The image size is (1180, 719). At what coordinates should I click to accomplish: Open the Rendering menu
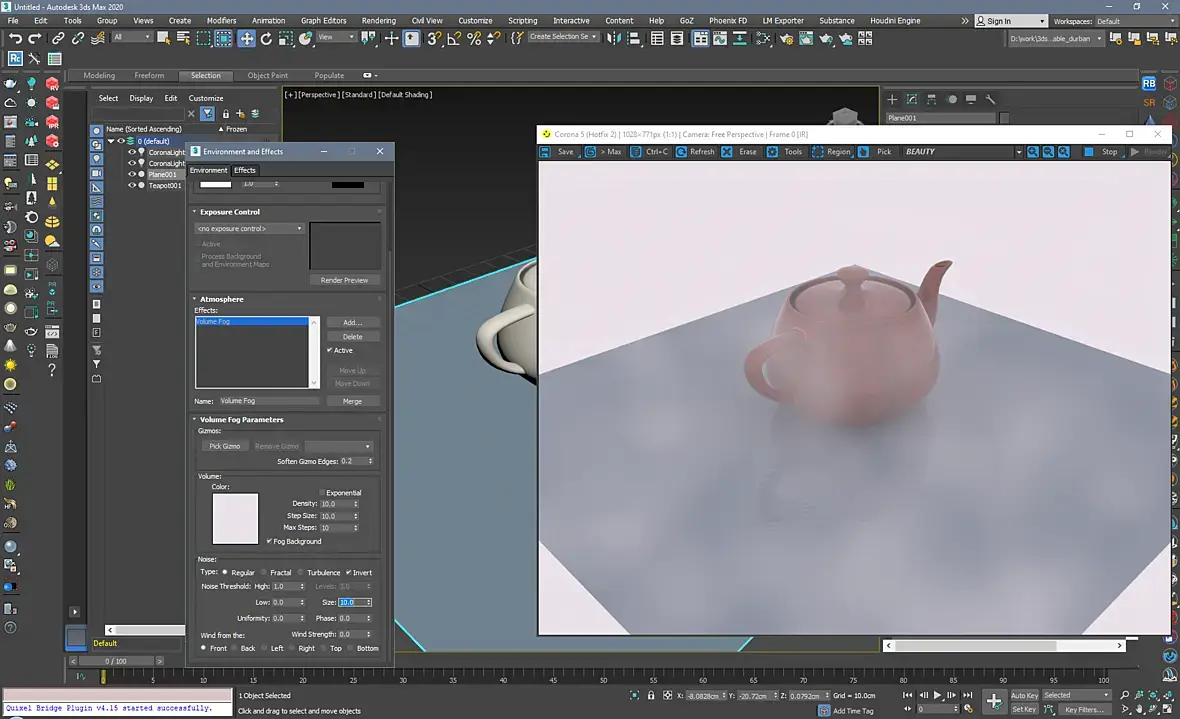pos(378,20)
